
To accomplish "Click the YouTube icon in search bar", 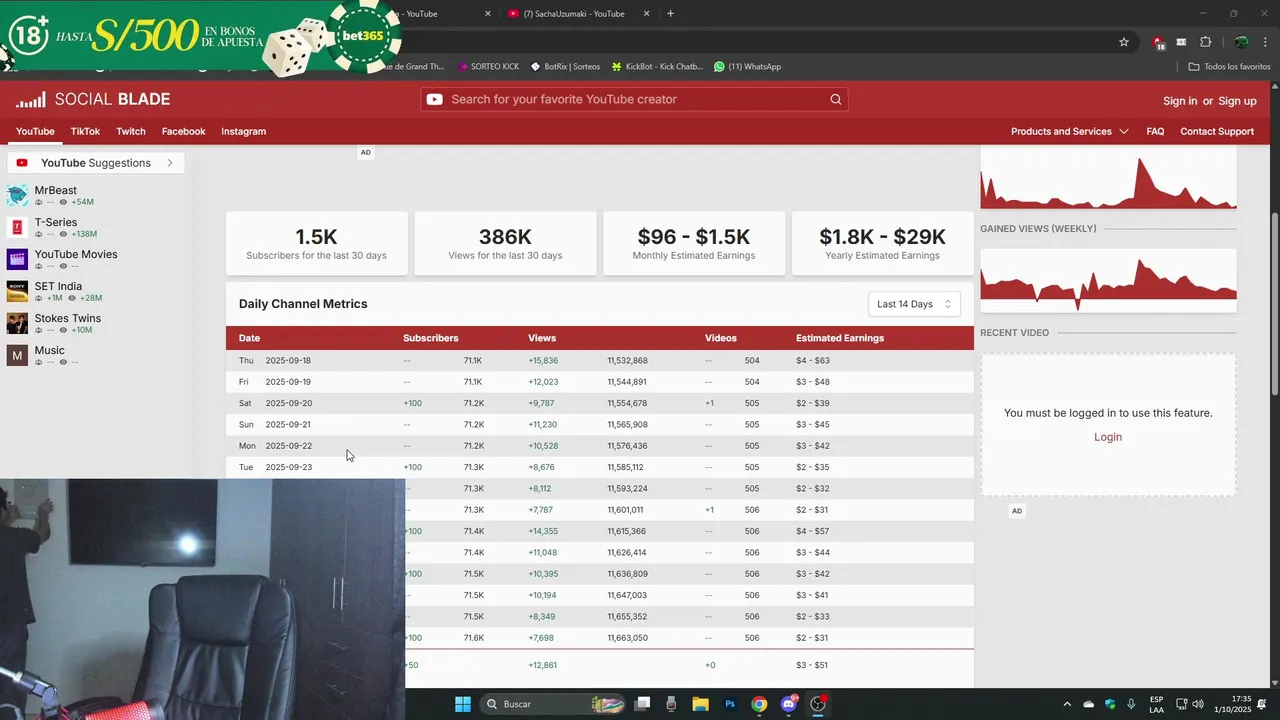I will pos(434,99).
